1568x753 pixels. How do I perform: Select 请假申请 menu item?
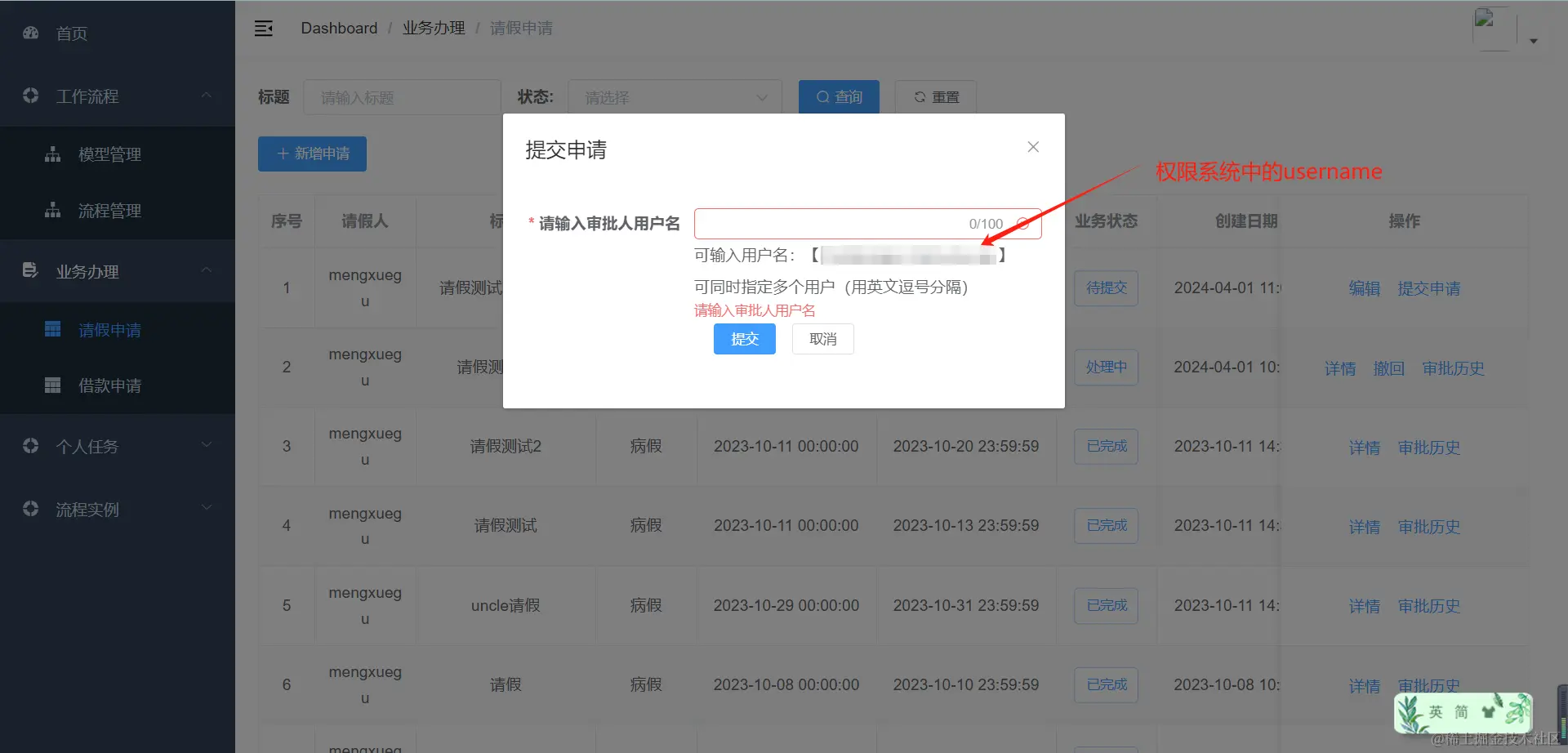(x=109, y=330)
